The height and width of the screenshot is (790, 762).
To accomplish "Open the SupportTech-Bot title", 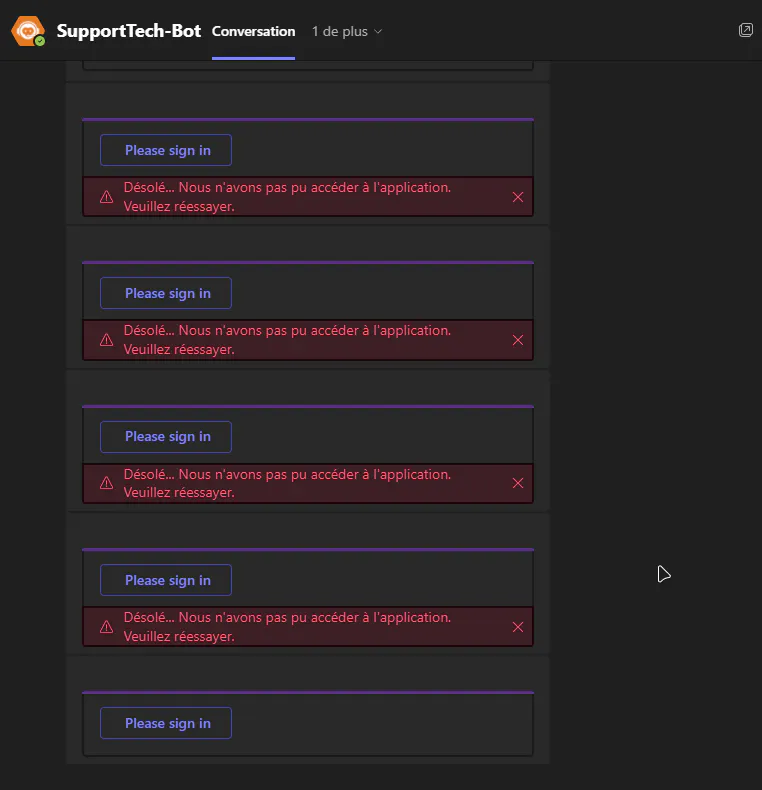I will click(x=129, y=31).
